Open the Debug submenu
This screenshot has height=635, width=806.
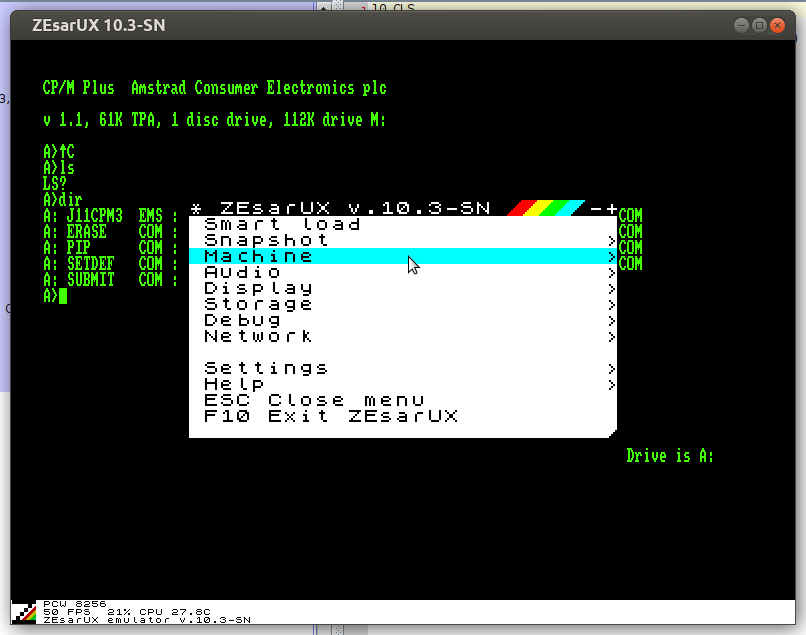402,320
